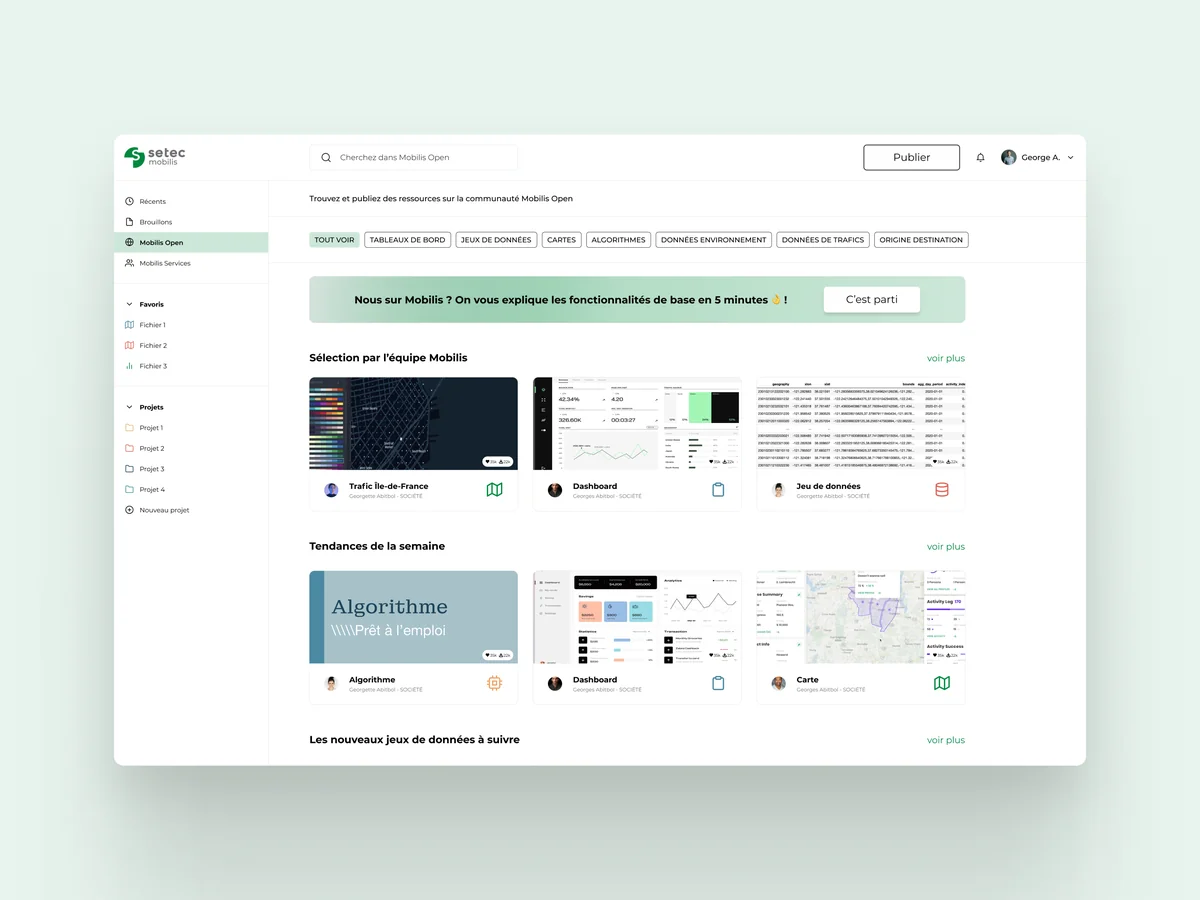Screen dimensions: 1200x900
Task: Click the author avatar on the Carte card
Action: [x=779, y=683]
